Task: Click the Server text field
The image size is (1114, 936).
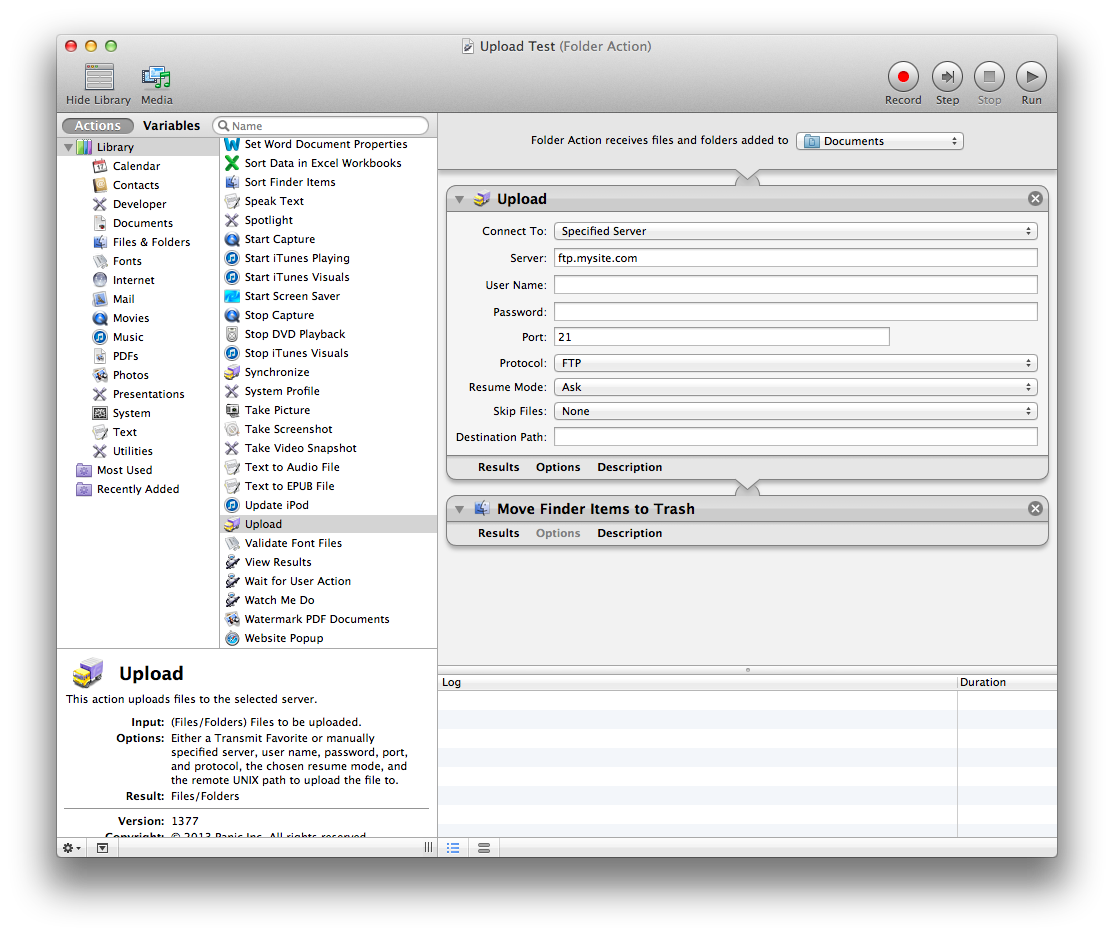Action: 796,258
